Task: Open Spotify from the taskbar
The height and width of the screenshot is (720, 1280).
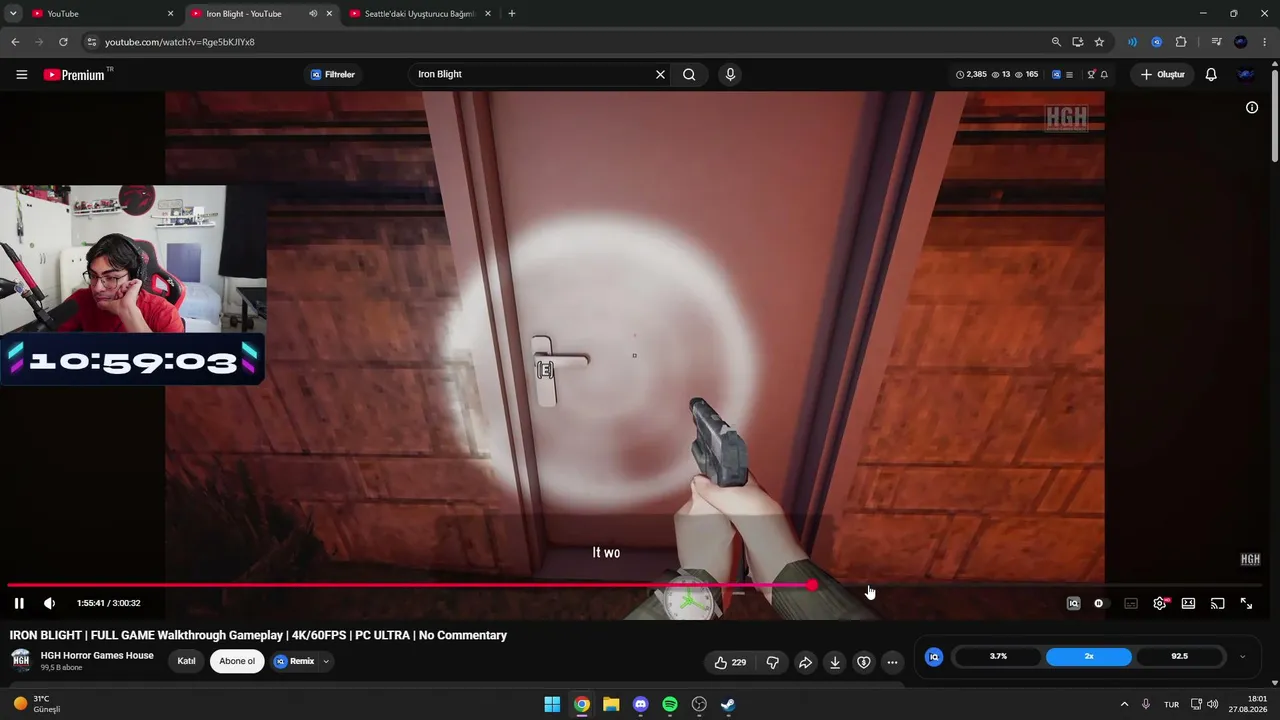Action: click(x=670, y=704)
